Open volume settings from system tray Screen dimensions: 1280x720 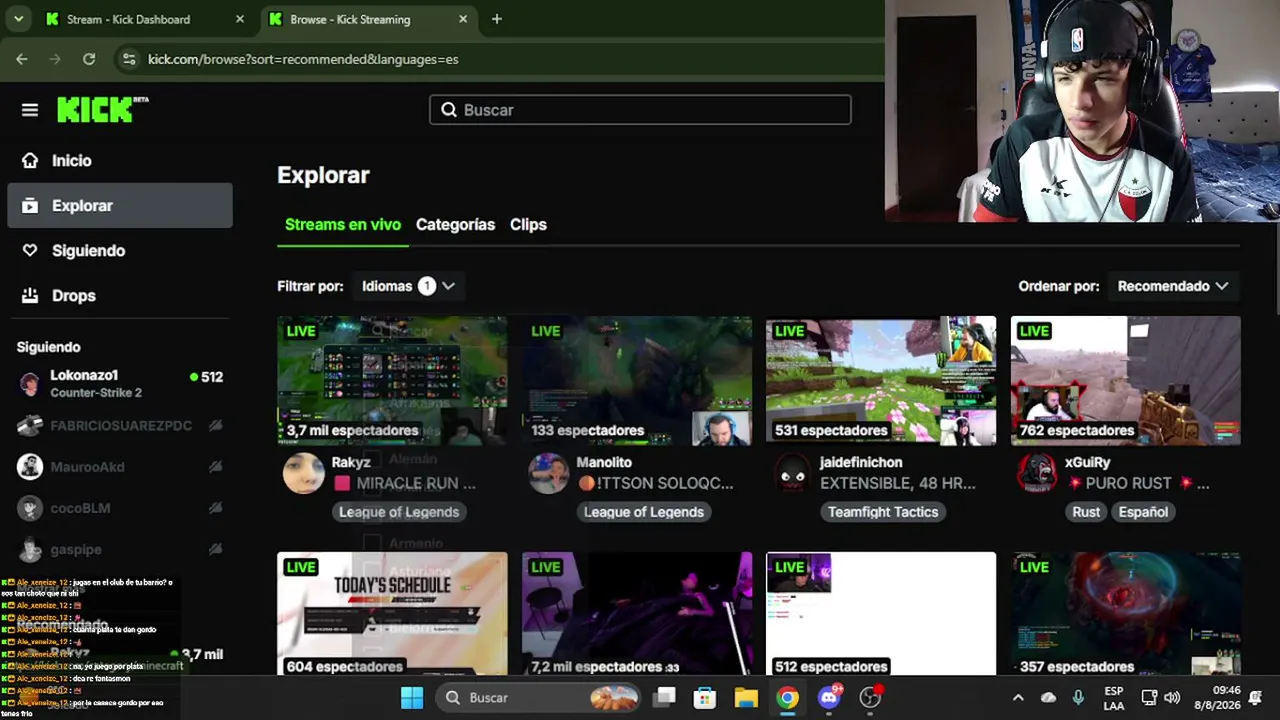click(1172, 698)
